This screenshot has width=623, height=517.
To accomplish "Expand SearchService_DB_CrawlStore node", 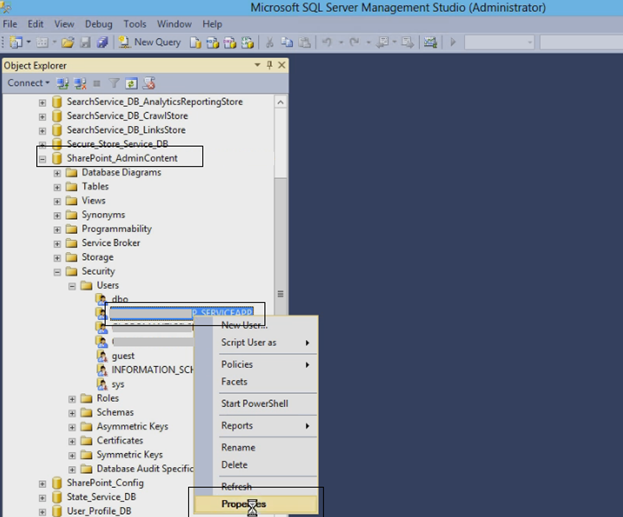I will [x=42, y=117].
